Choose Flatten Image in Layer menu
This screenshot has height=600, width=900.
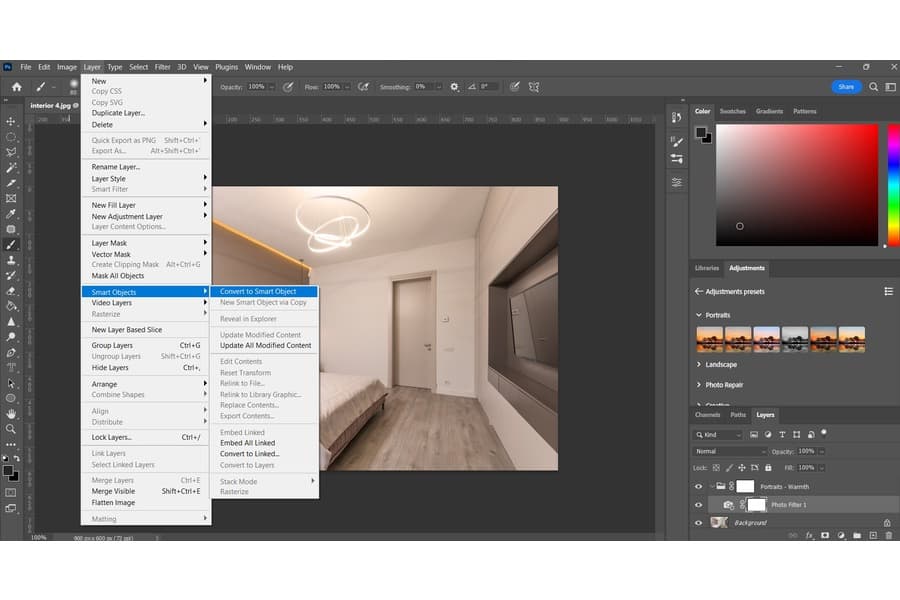click(146, 502)
